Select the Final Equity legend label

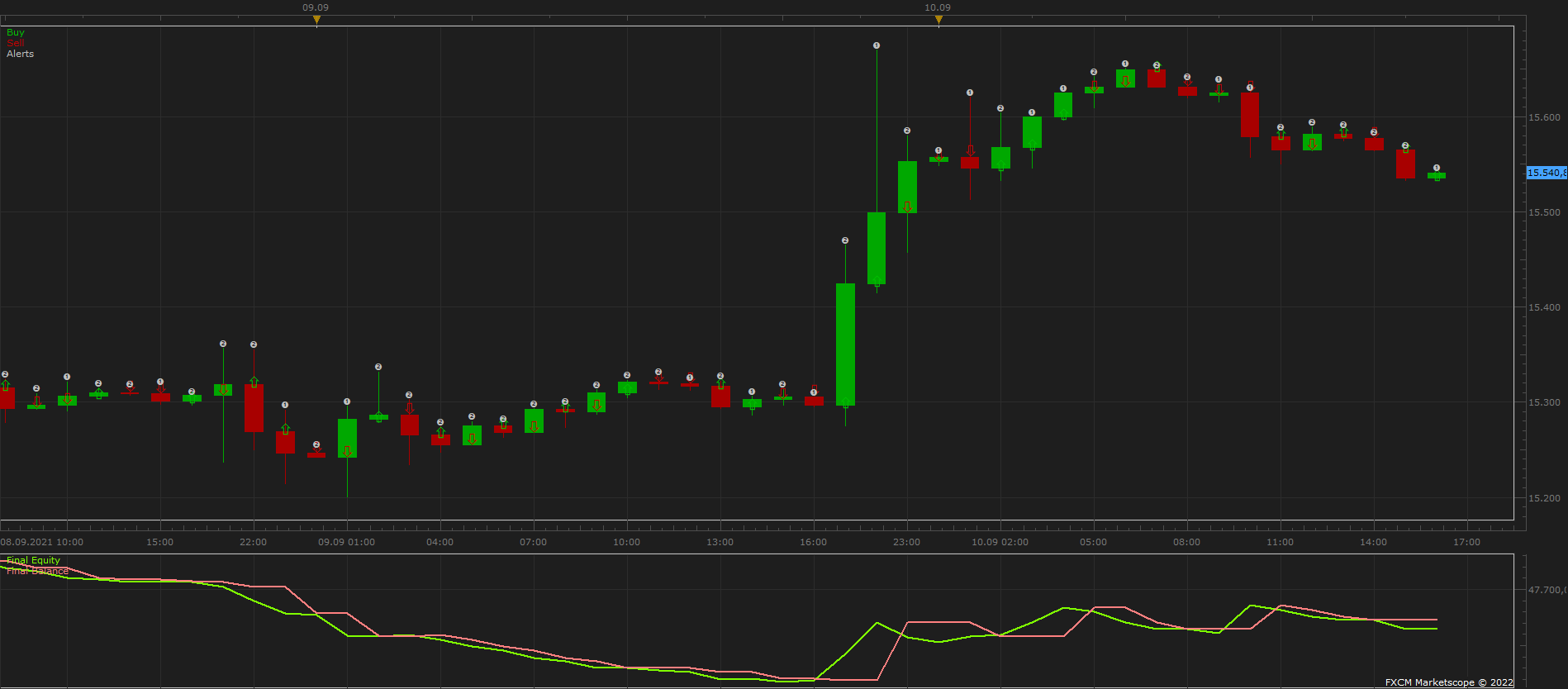point(33,560)
